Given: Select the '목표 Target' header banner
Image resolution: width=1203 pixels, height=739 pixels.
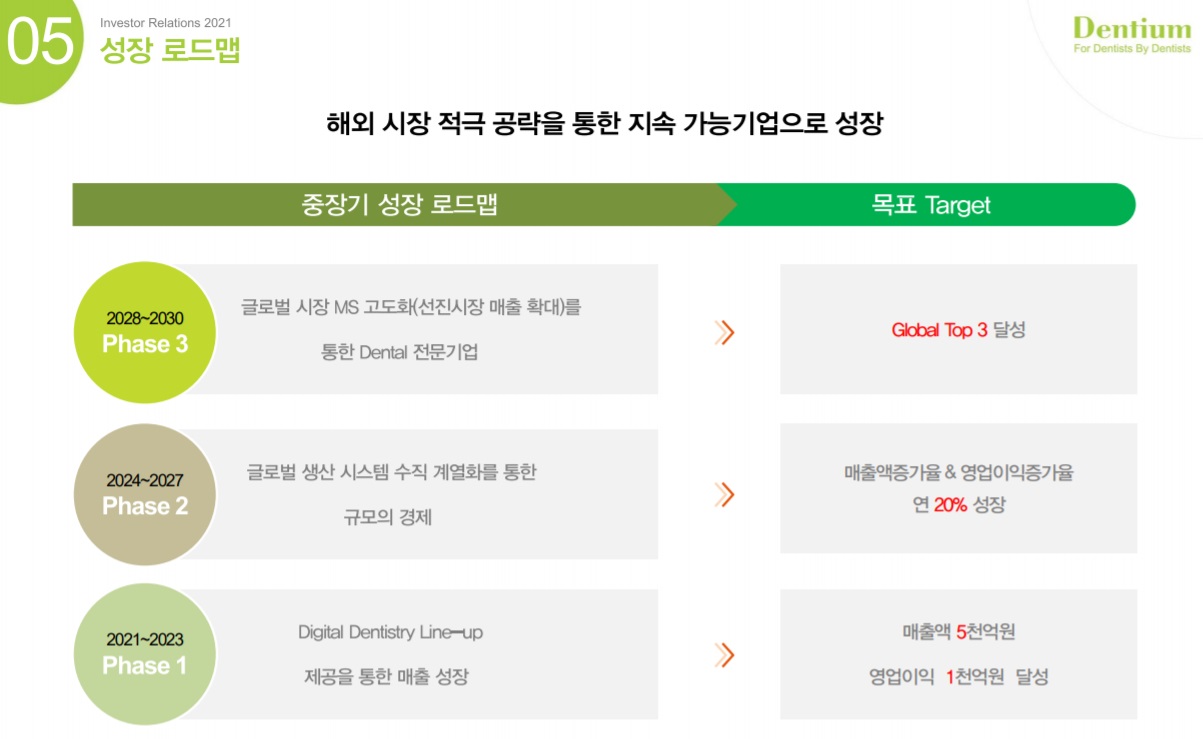Looking at the screenshot, I should coord(930,205).
